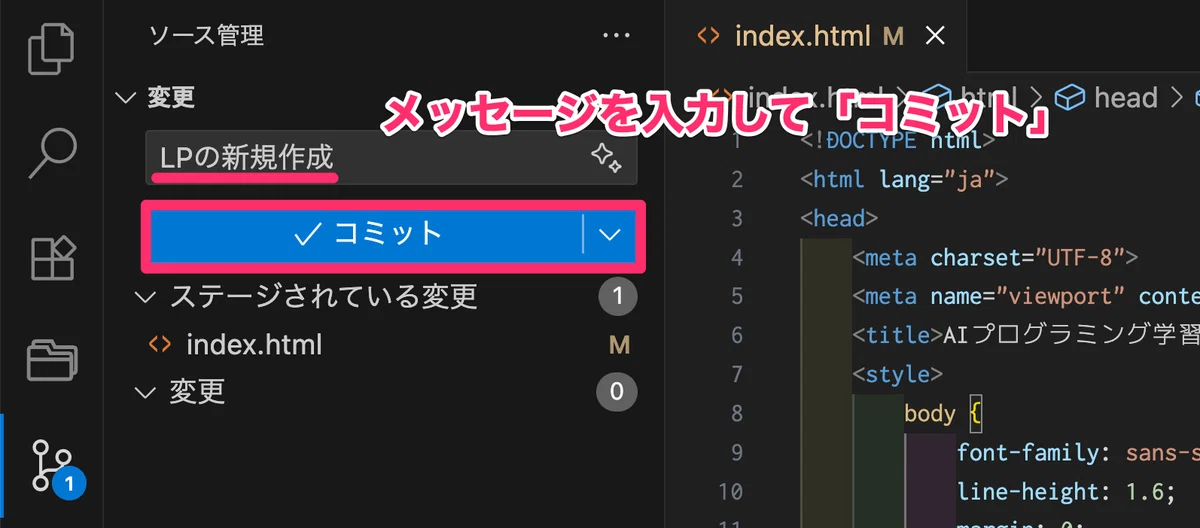
Task: Open source control more actions ellipsis
Action: 617,37
